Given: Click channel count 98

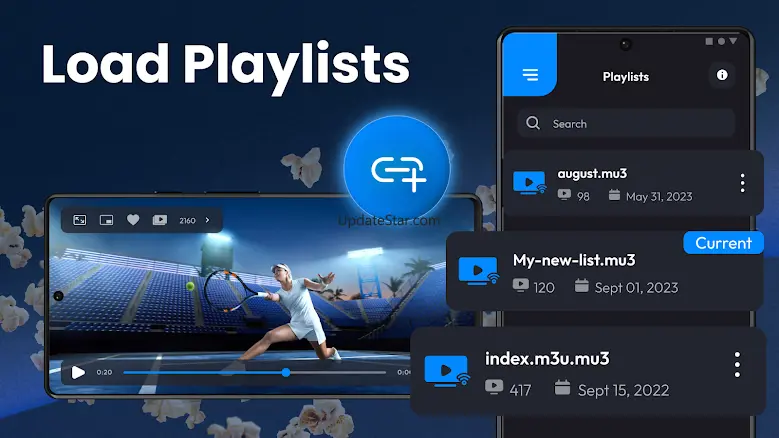Looking at the screenshot, I should click(583, 197).
